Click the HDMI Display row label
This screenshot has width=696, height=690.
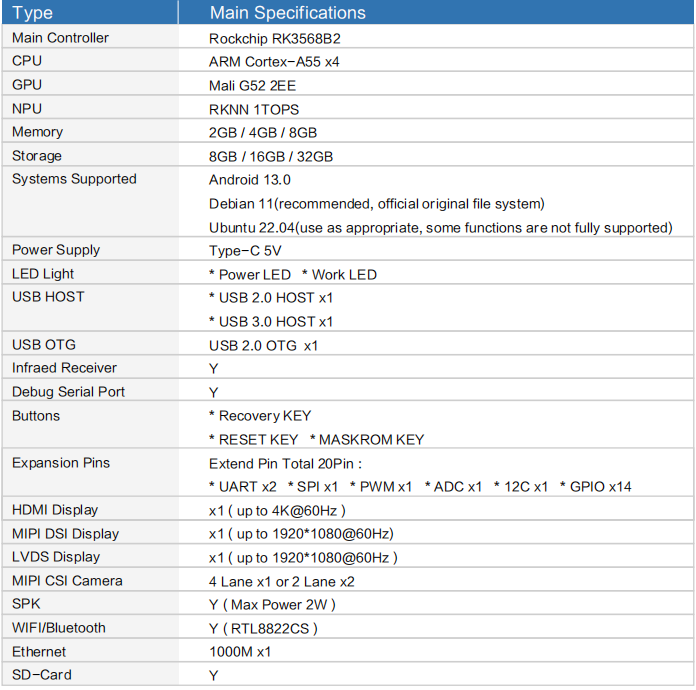[56, 510]
